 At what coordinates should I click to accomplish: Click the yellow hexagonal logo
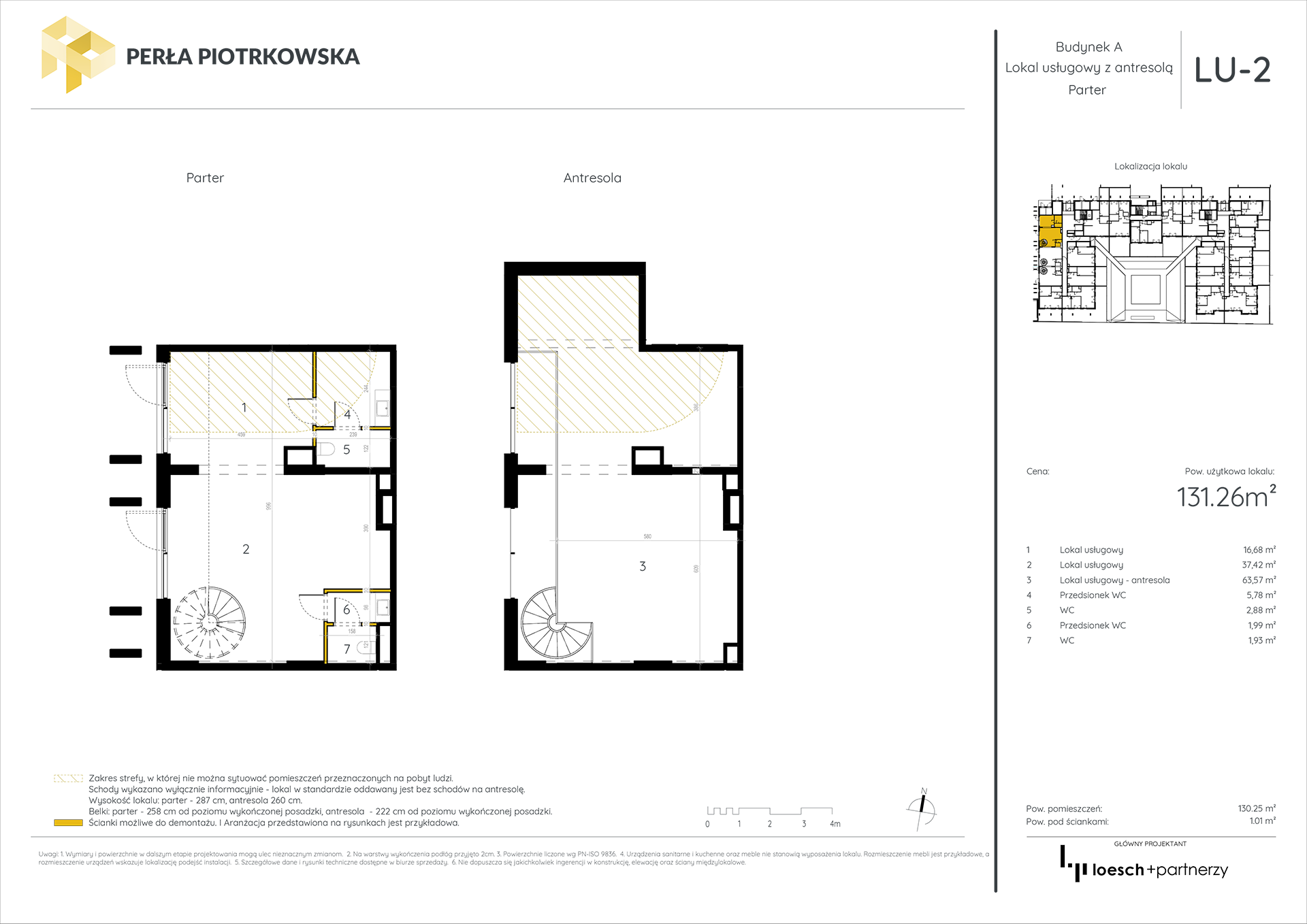tap(71, 54)
